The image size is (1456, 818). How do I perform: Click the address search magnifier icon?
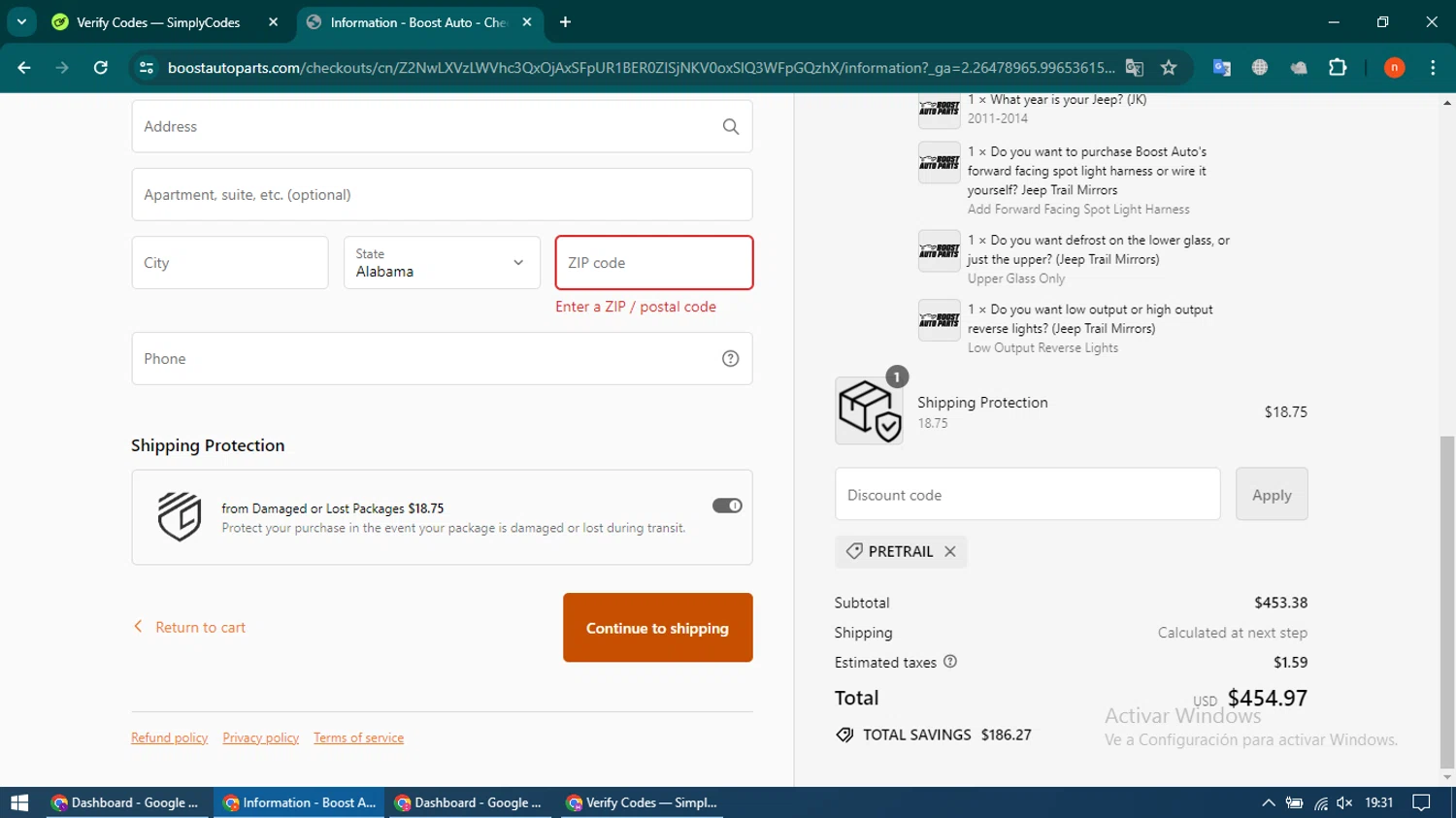pyautogui.click(x=731, y=126)
